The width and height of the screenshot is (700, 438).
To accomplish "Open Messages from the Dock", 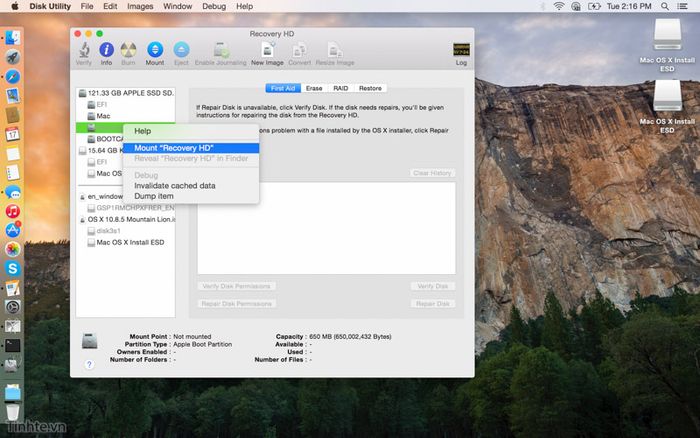I will (x=12, y=192).
